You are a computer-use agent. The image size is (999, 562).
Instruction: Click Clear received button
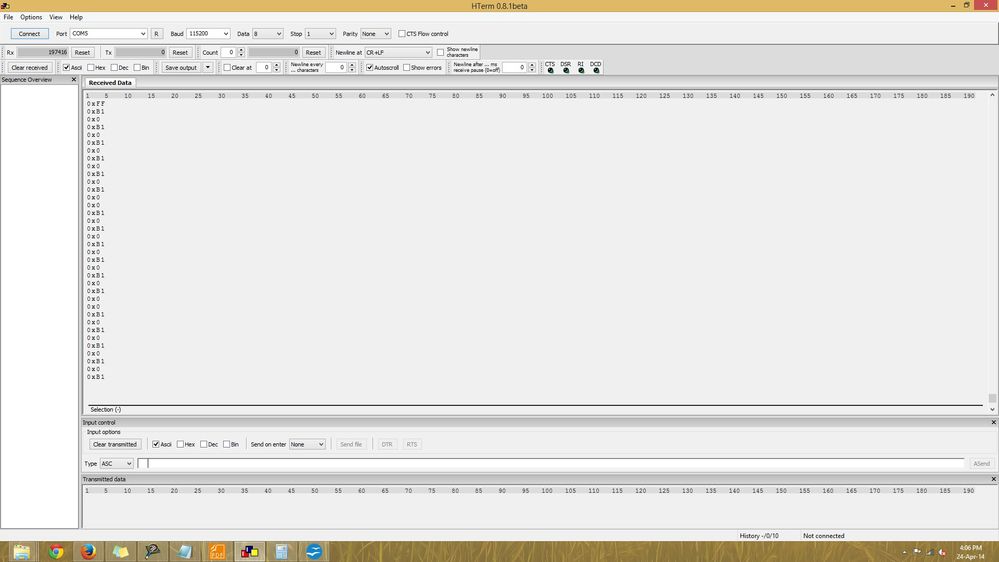[29, 68]
